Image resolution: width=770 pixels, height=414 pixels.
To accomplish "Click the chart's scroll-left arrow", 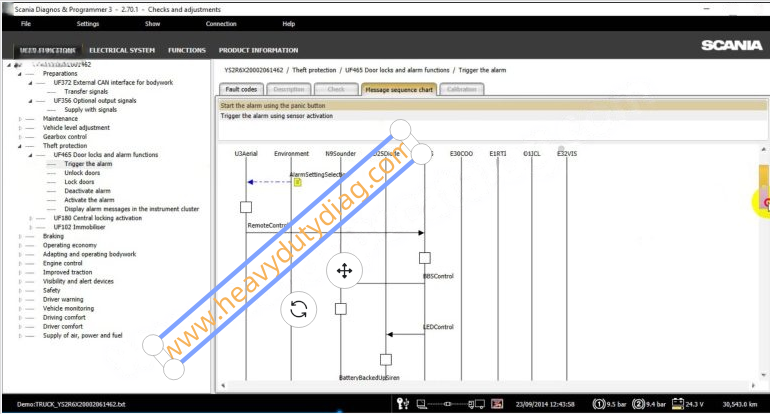I will coord(223,386).
